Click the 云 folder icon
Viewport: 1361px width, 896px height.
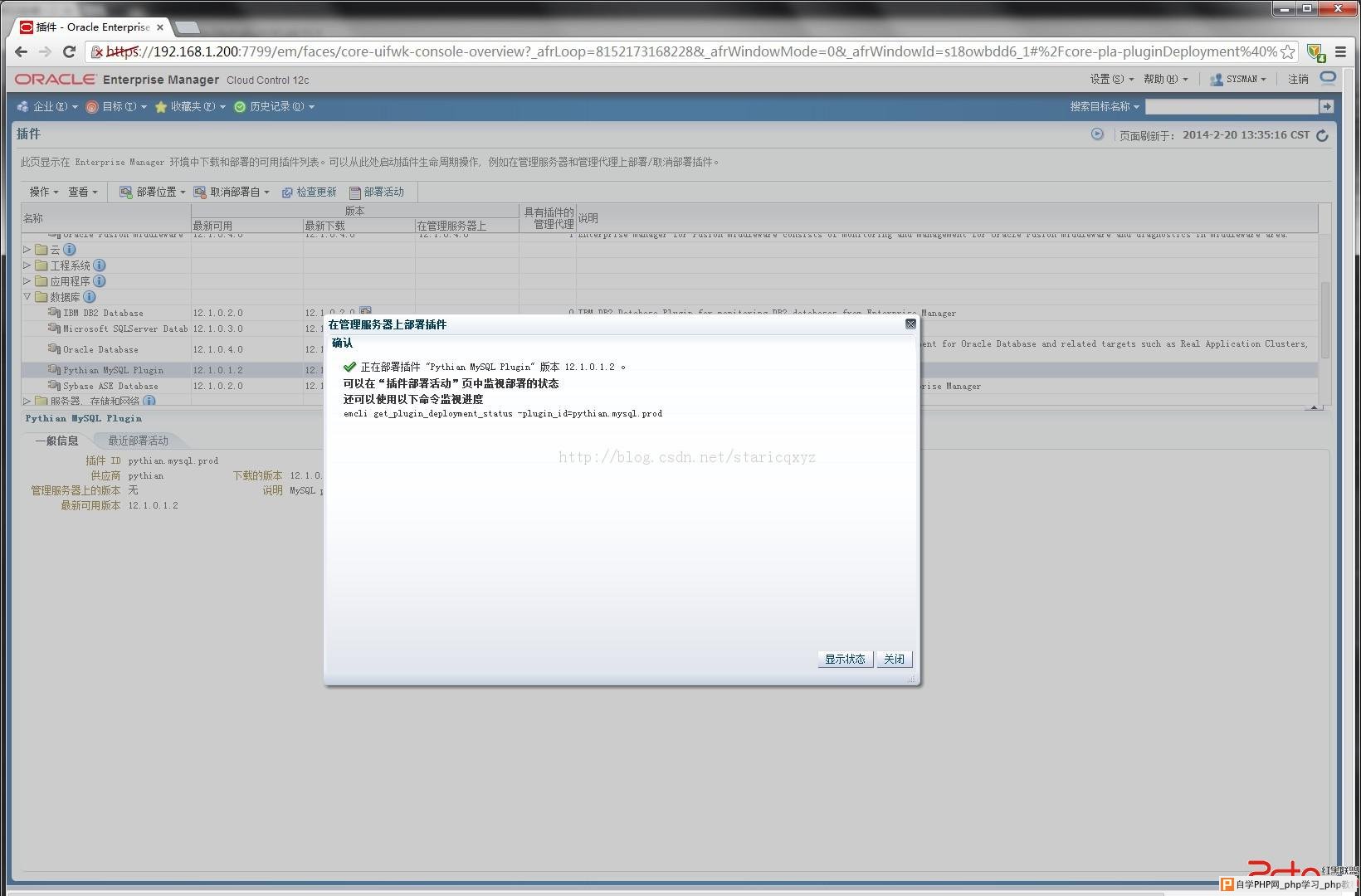tap(41, 250)
